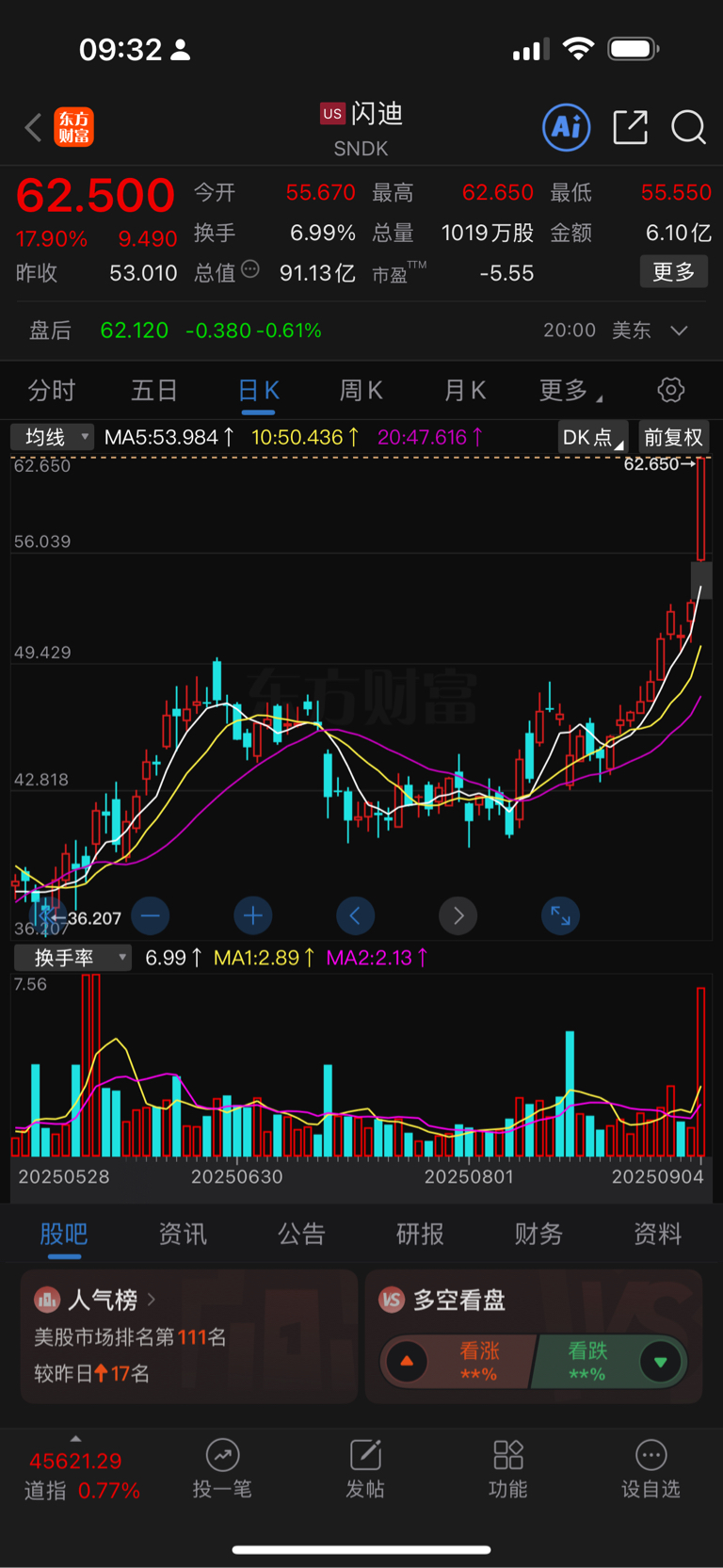Open the 换手率 indicator dropdown
723x1568 pixels.
click(72, 958)
